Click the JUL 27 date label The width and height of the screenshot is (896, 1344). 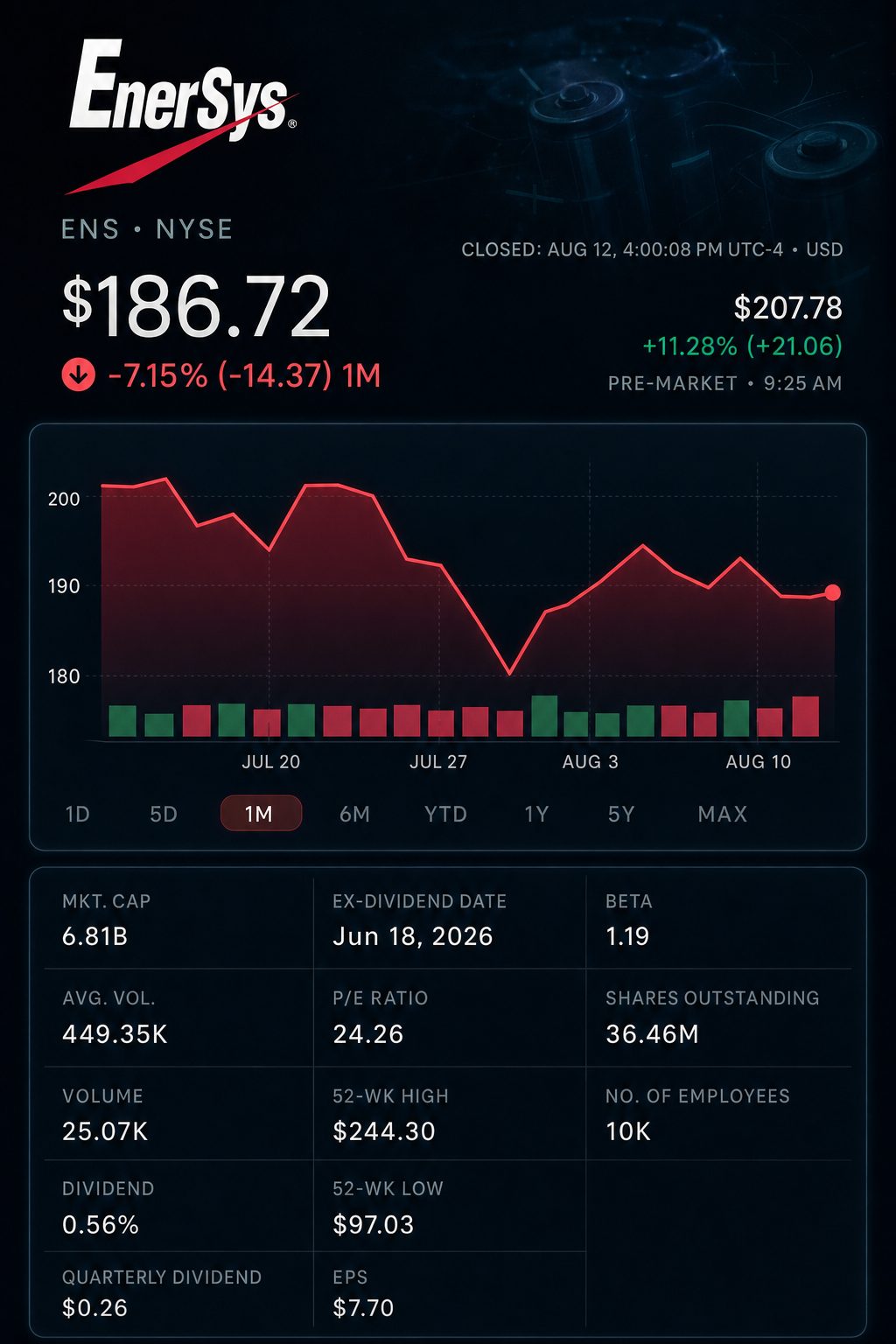coord(438,761)
